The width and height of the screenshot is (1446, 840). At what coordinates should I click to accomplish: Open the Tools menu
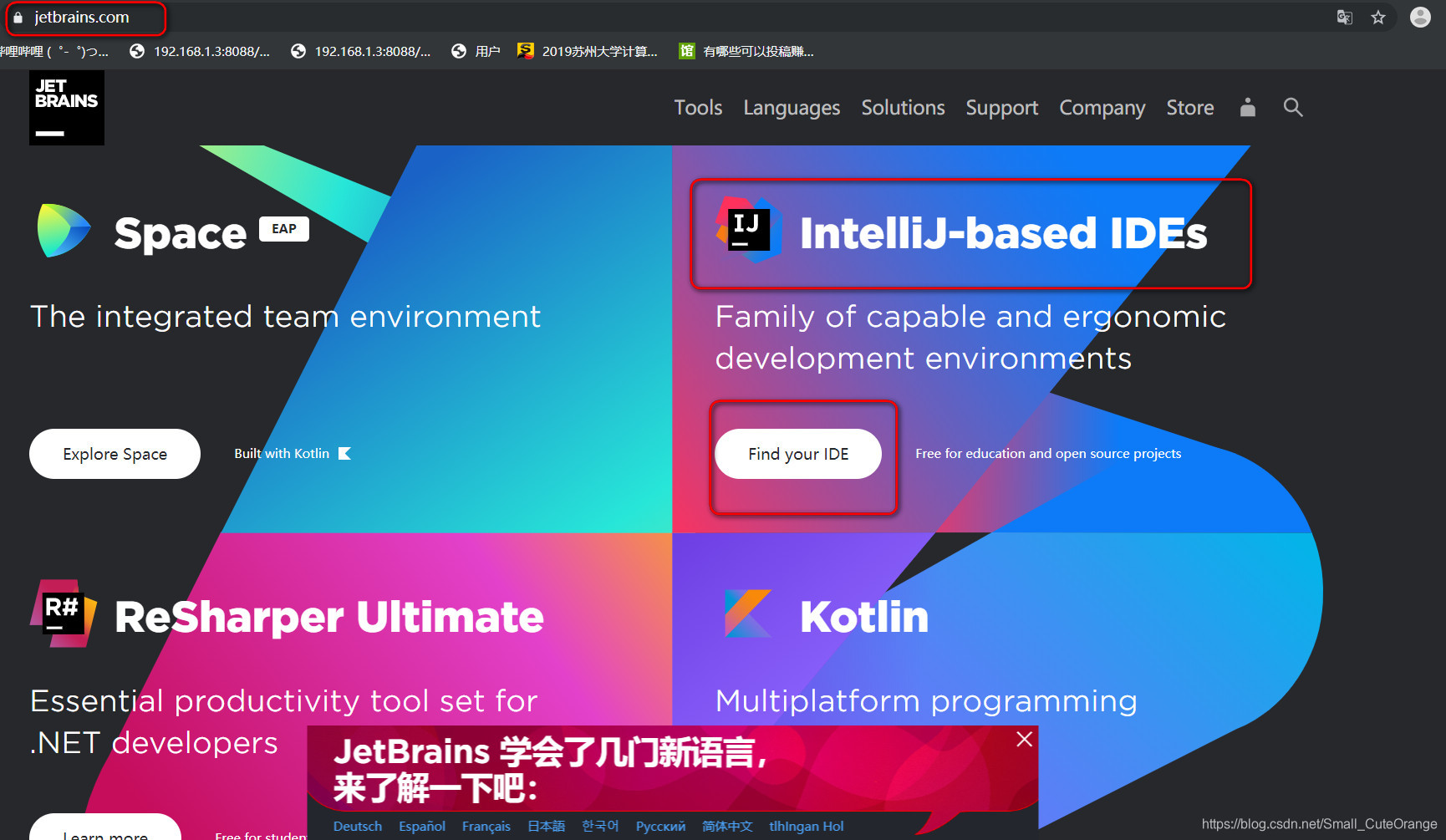point(698,108)
